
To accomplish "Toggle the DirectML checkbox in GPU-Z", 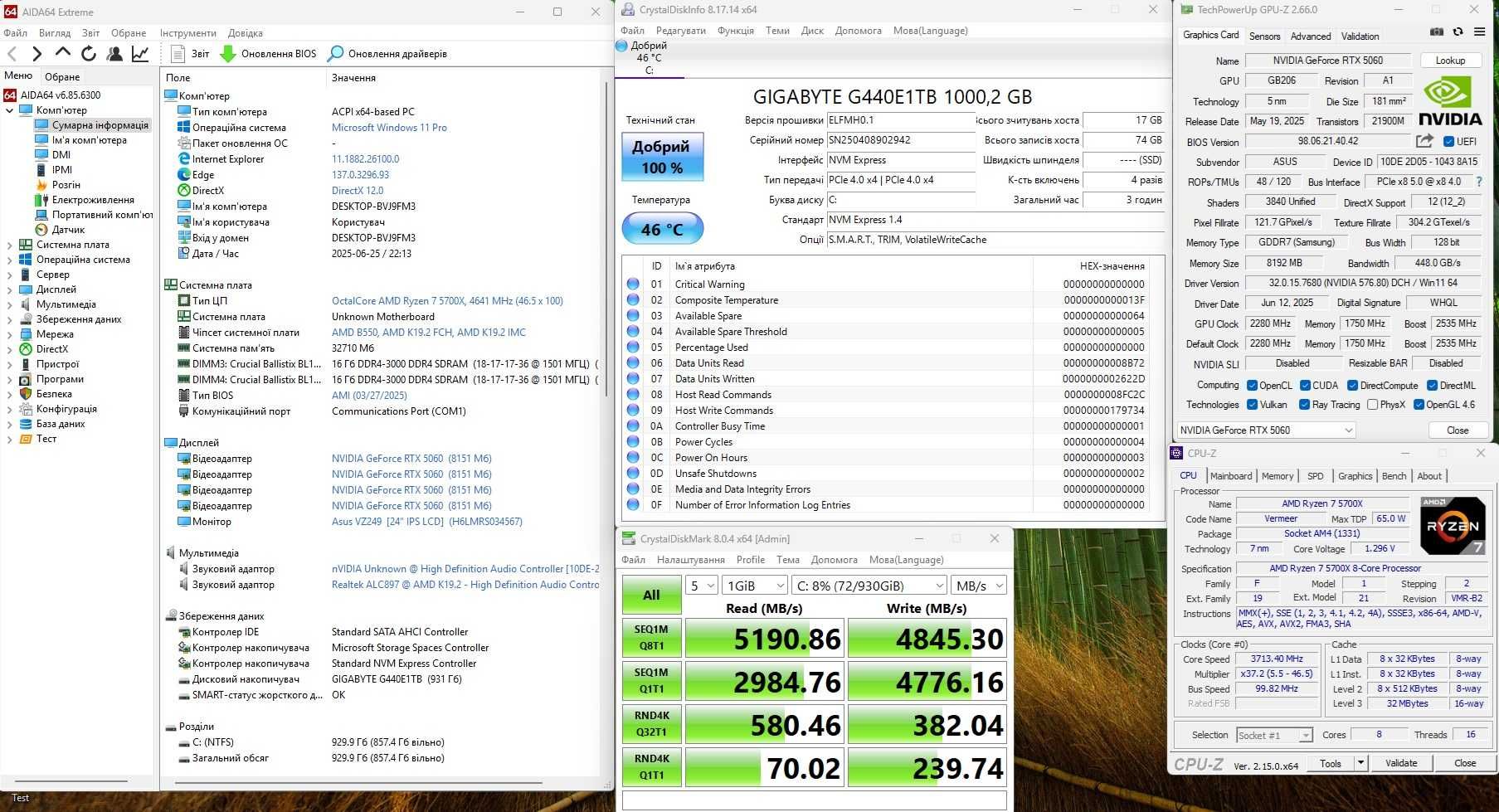I will click(1432, 386).
